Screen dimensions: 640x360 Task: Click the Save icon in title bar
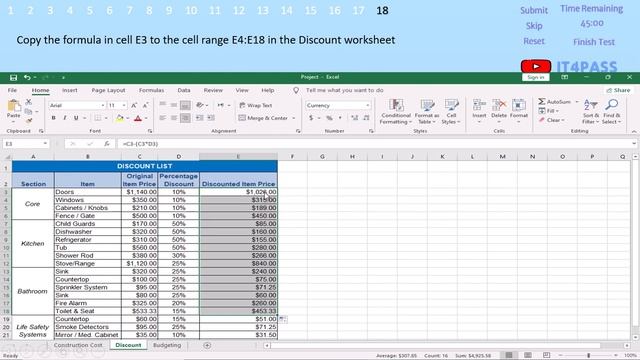coord(13,78)
